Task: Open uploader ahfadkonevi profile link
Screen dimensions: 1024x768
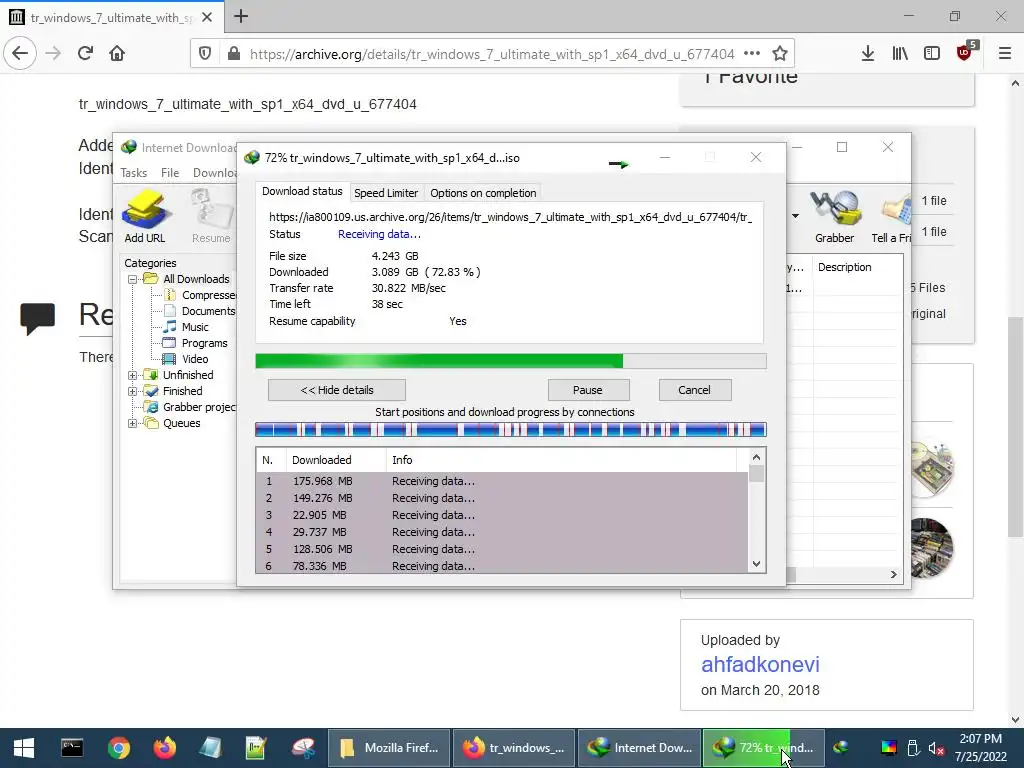Action: pyautogui.click(x=760, y=664)
